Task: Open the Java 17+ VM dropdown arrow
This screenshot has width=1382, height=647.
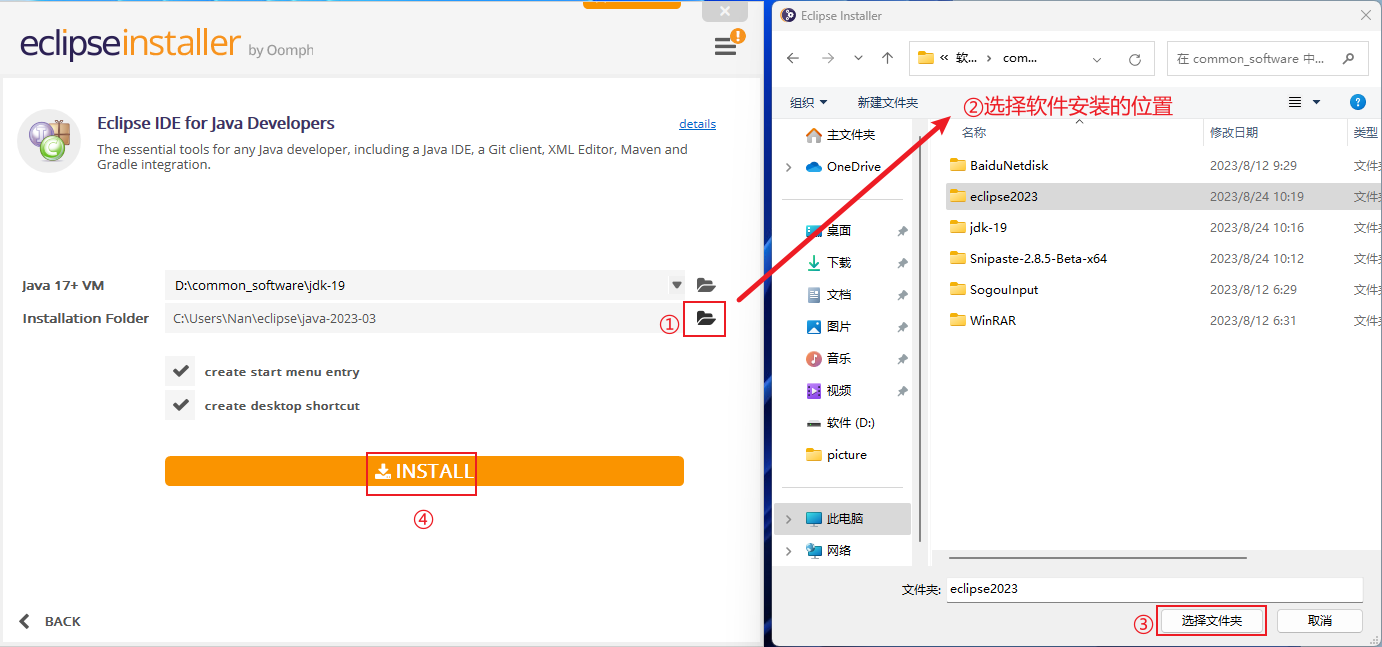Action: (x=677, y=285)
